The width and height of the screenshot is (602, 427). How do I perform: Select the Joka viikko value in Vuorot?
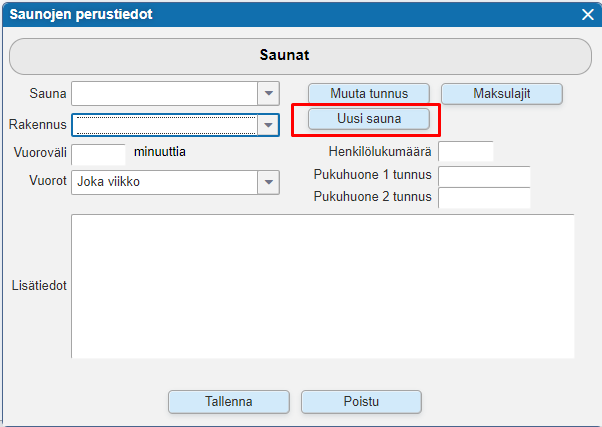point(109,182)
